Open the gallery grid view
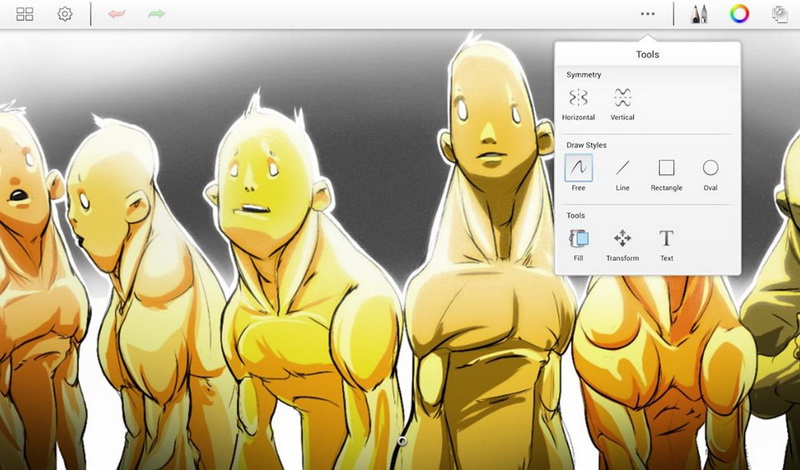Screen dimensions: 800x470 24,14
